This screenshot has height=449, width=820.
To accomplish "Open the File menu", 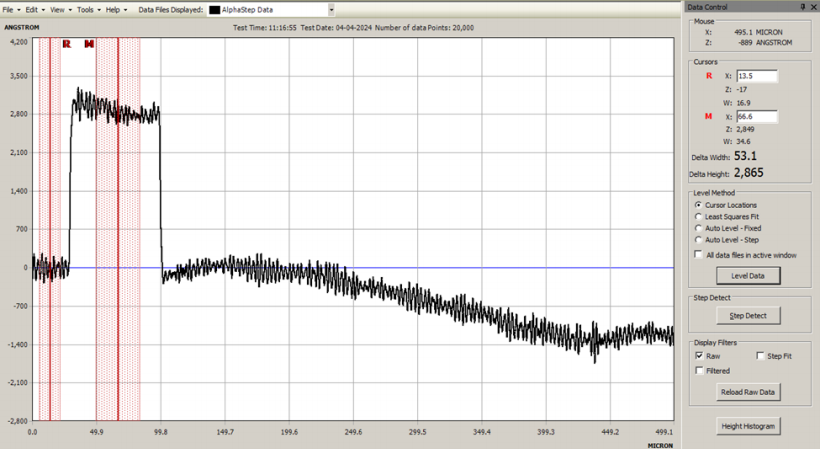I will (x=8, y=10).
